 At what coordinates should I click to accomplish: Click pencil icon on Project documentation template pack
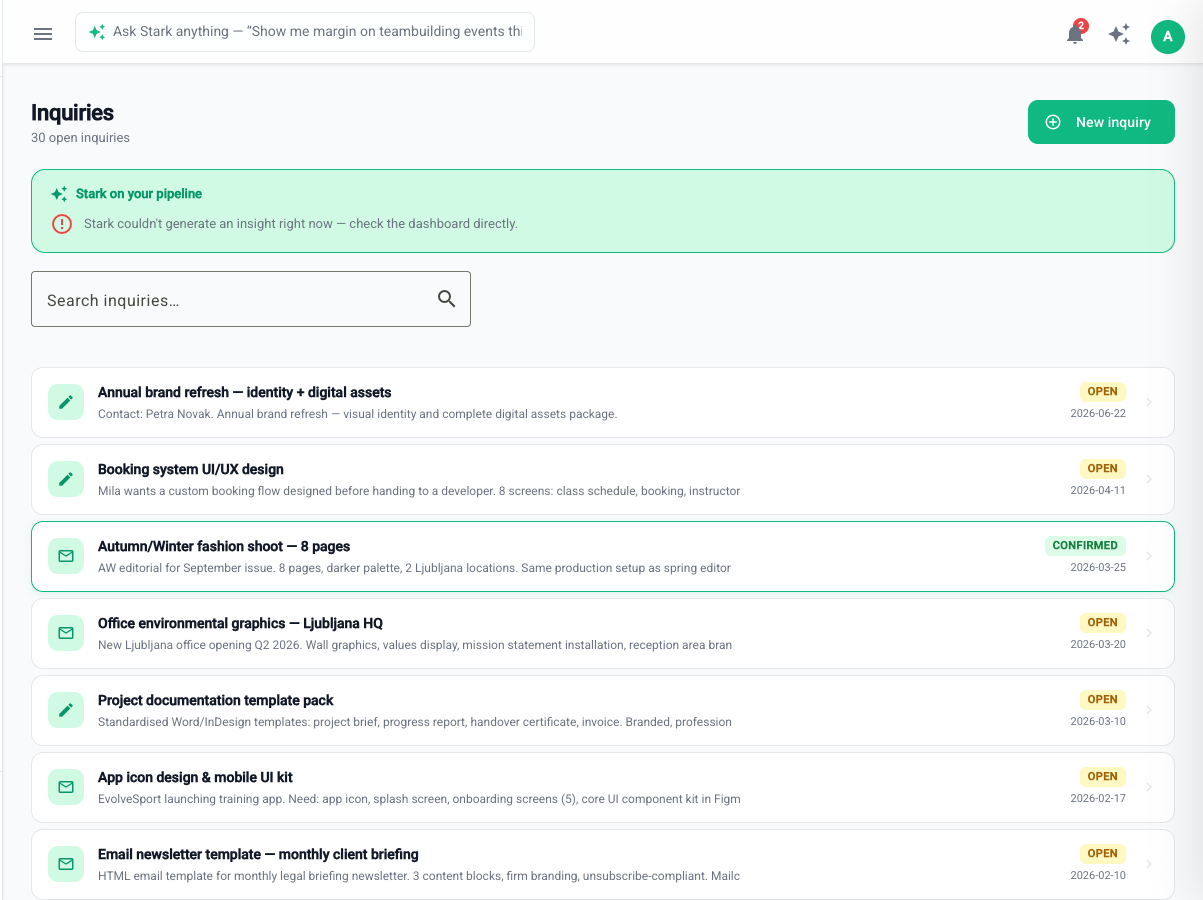[x=66, y=710]
